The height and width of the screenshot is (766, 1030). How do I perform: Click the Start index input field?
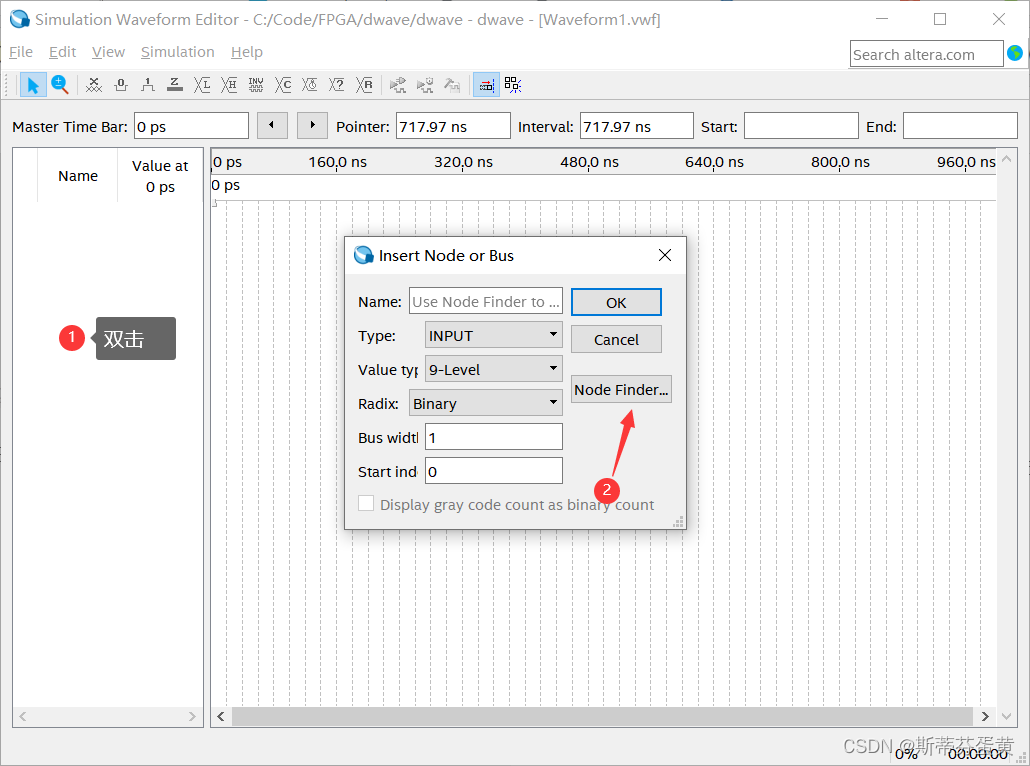pyautogui.click(x=493, y=471)
